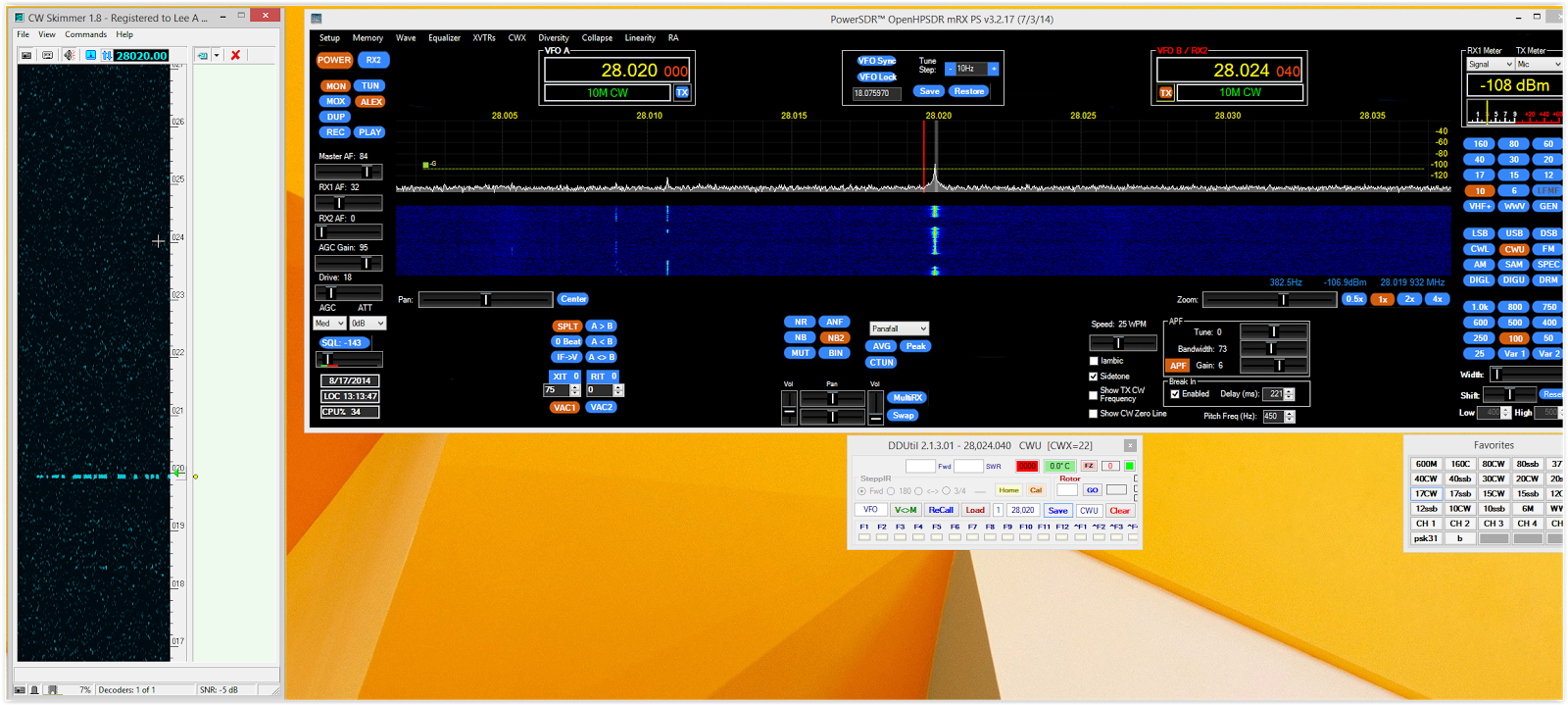Open the File menu in CW Skimmer
Image resolution: width=1568 pixels, height=705 pixels.
pos(23,34)
